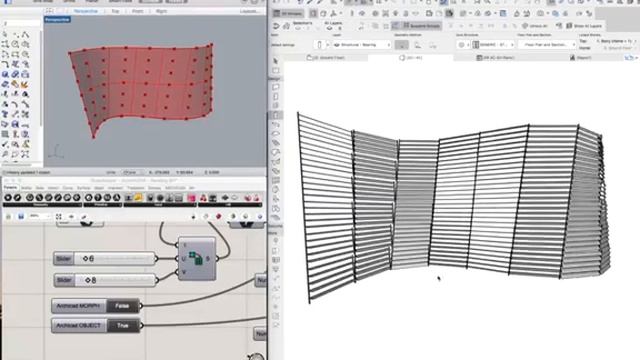Switch to Ground Floor plan tab in Archicad
This screenshot has height=360, width=640.
326,58
